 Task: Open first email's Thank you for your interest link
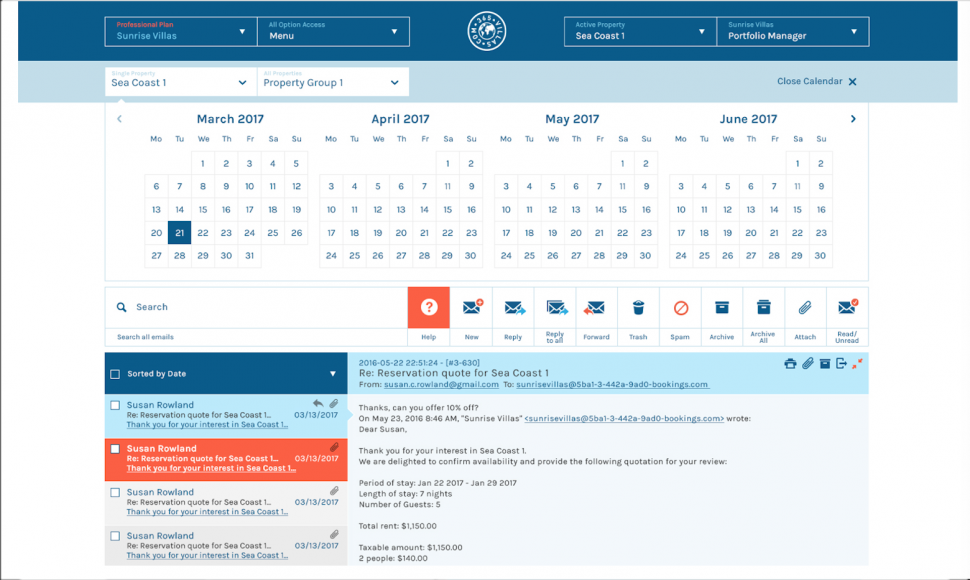click(207, 425)
